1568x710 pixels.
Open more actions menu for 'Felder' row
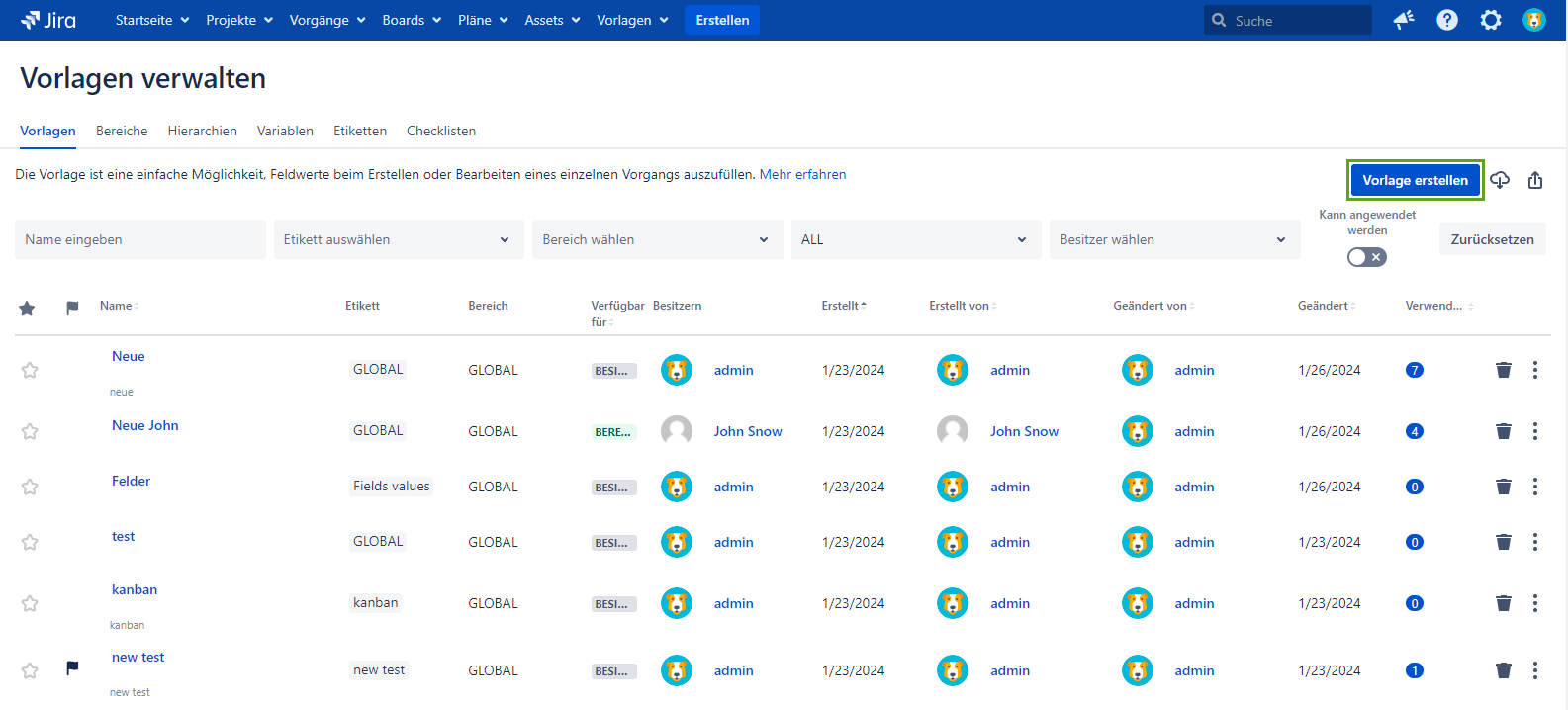[x=1534, y=487]
